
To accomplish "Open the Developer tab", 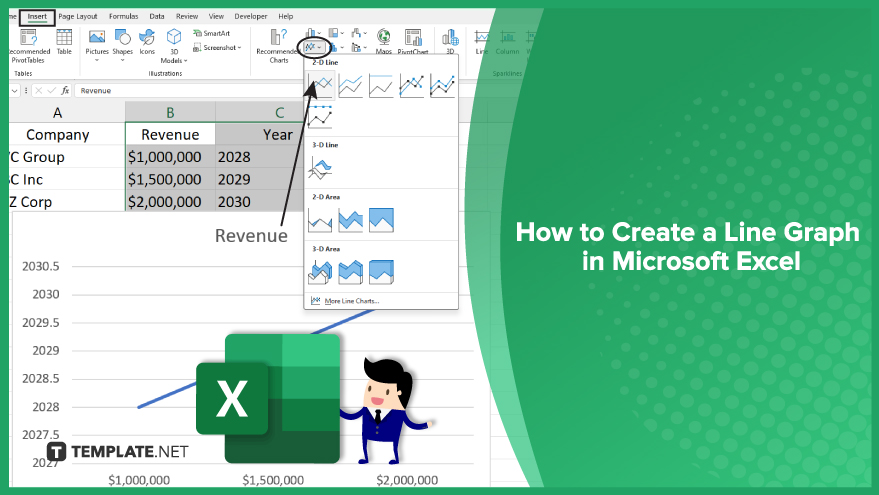I will pyautogui.click(x=251, y=16).
